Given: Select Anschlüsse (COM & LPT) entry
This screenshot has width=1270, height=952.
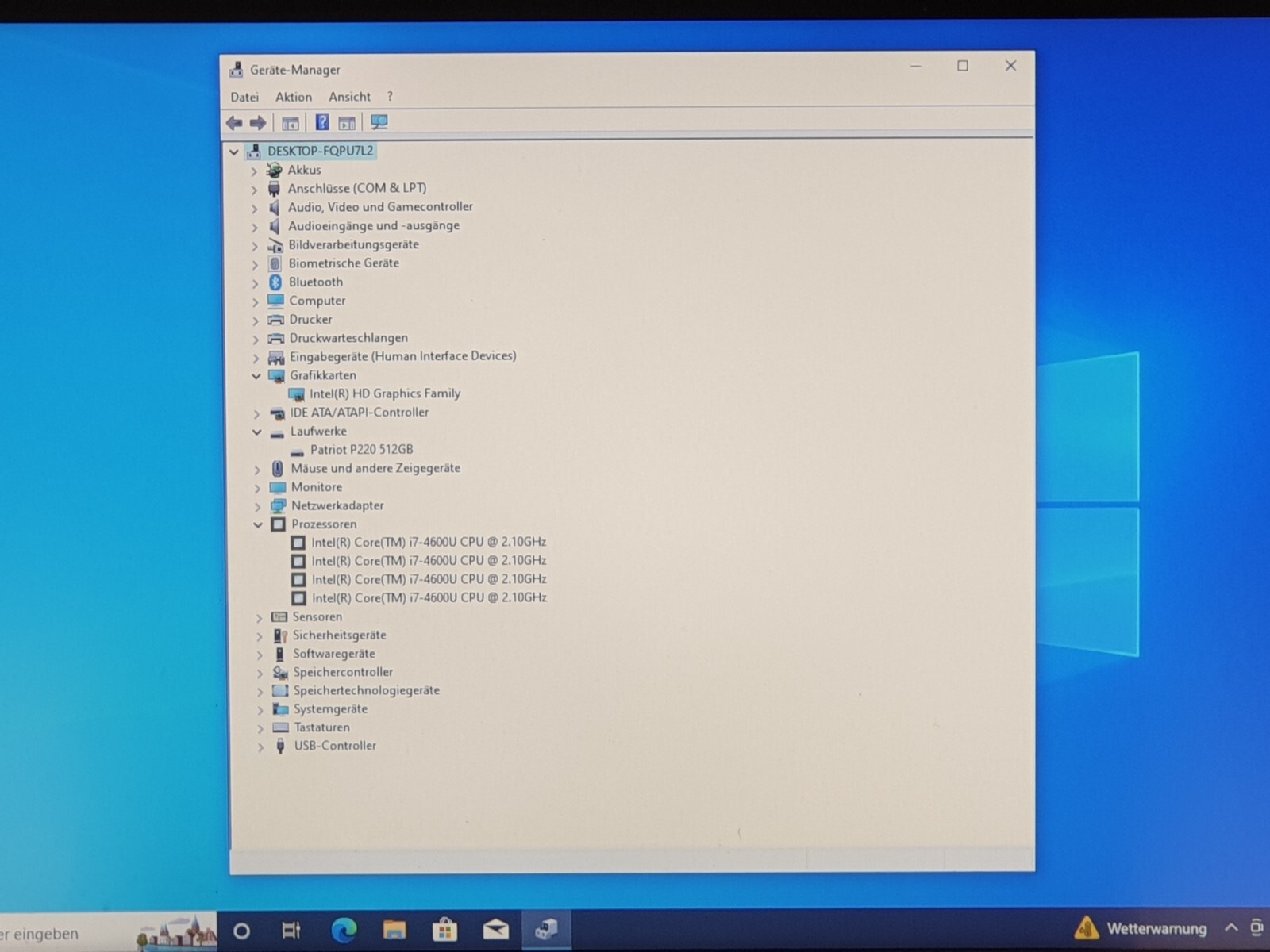Looking at the screenshot, I should point(357,188).
